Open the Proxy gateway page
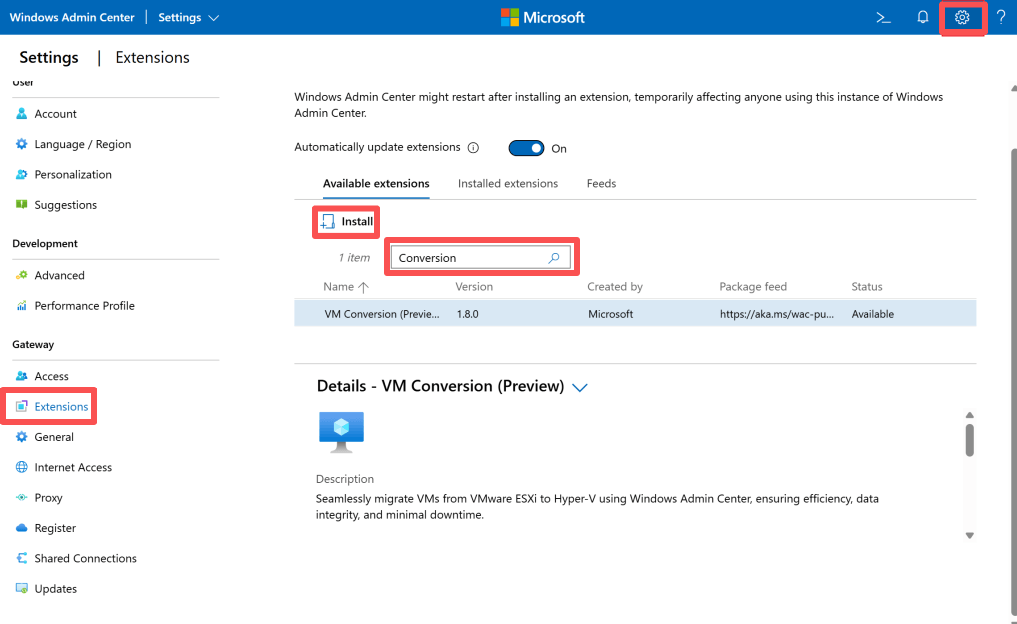 point(48,498)
